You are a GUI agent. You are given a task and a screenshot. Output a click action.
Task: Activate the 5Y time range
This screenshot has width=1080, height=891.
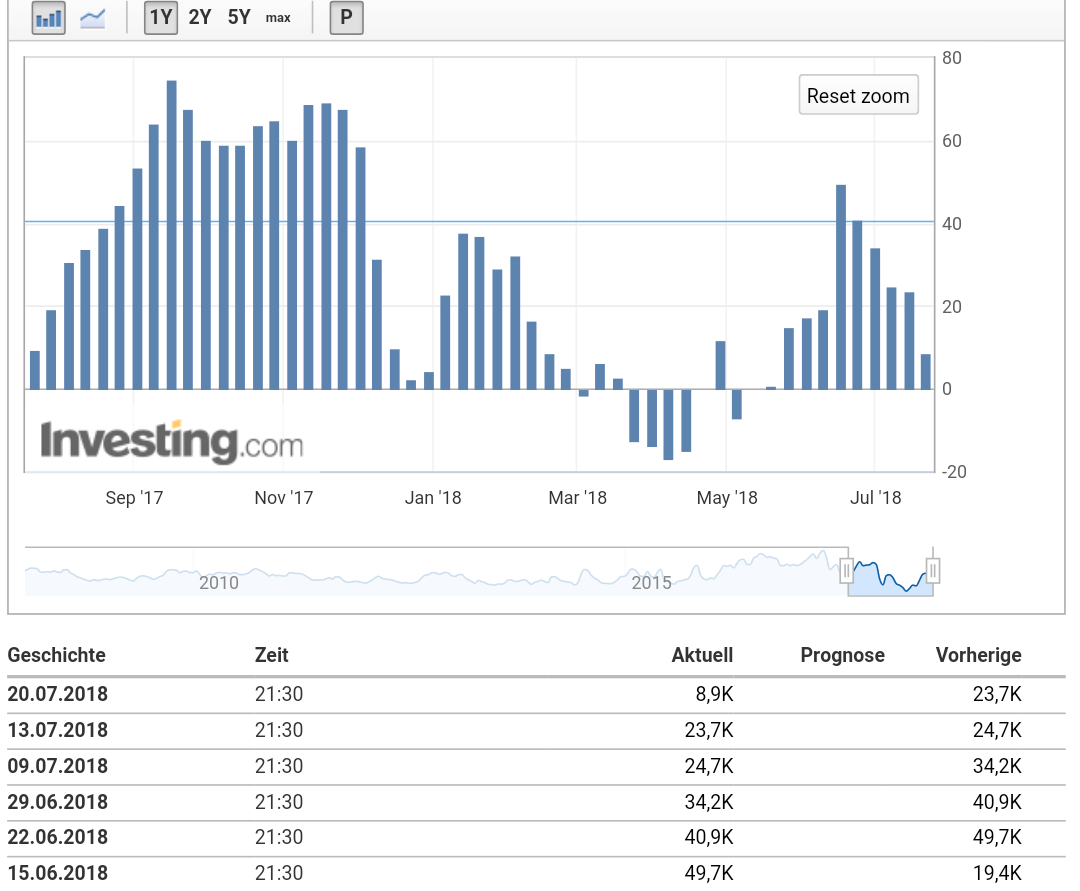point(238,18)
